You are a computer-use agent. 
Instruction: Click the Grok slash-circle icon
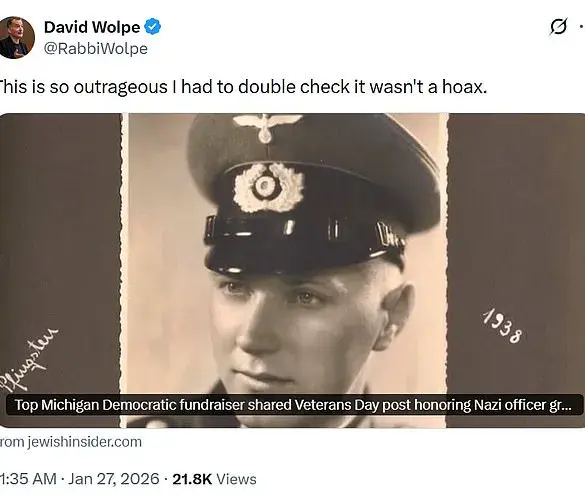559,27
